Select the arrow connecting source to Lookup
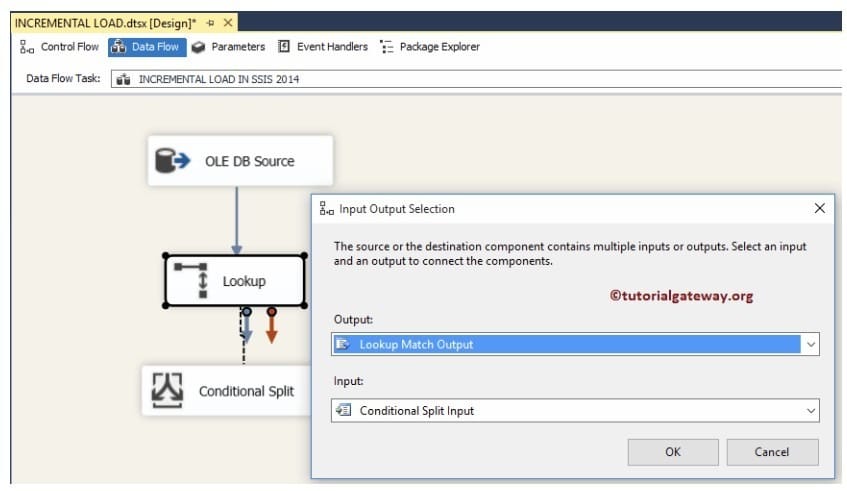This screenshot has height=491, width=847. coord(237,220)
